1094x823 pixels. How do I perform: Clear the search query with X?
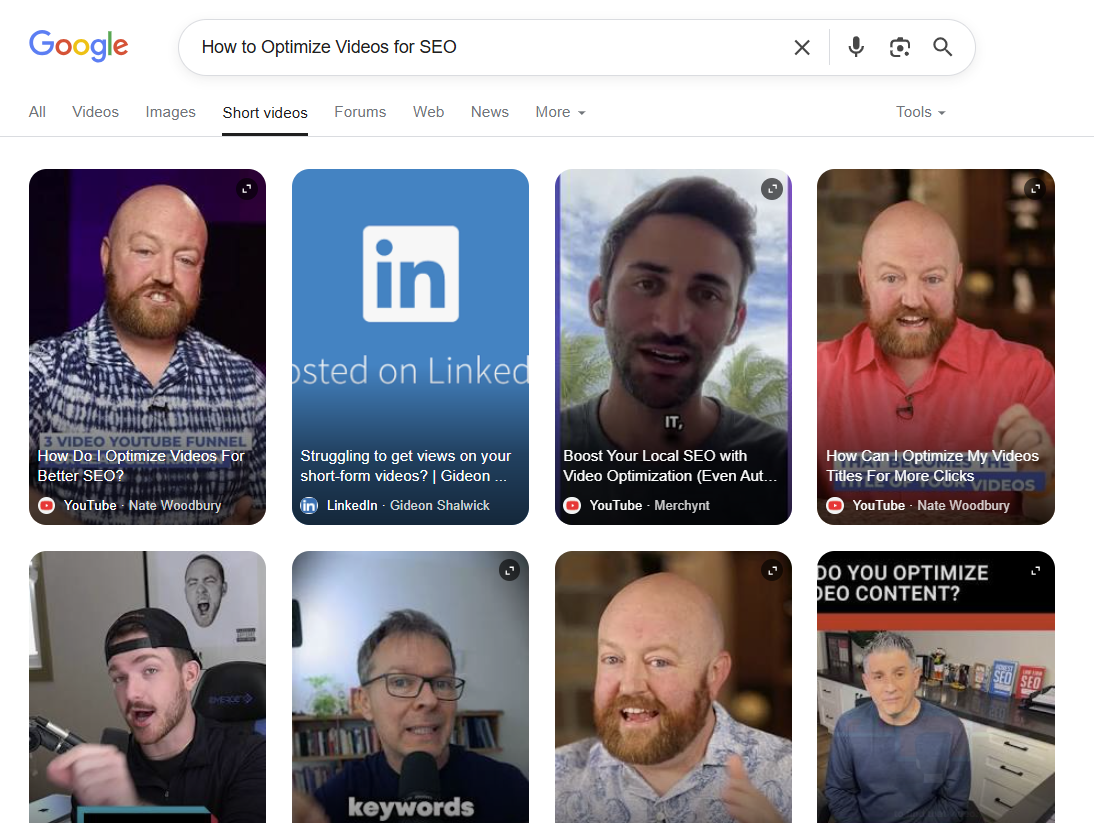point(802,47)
